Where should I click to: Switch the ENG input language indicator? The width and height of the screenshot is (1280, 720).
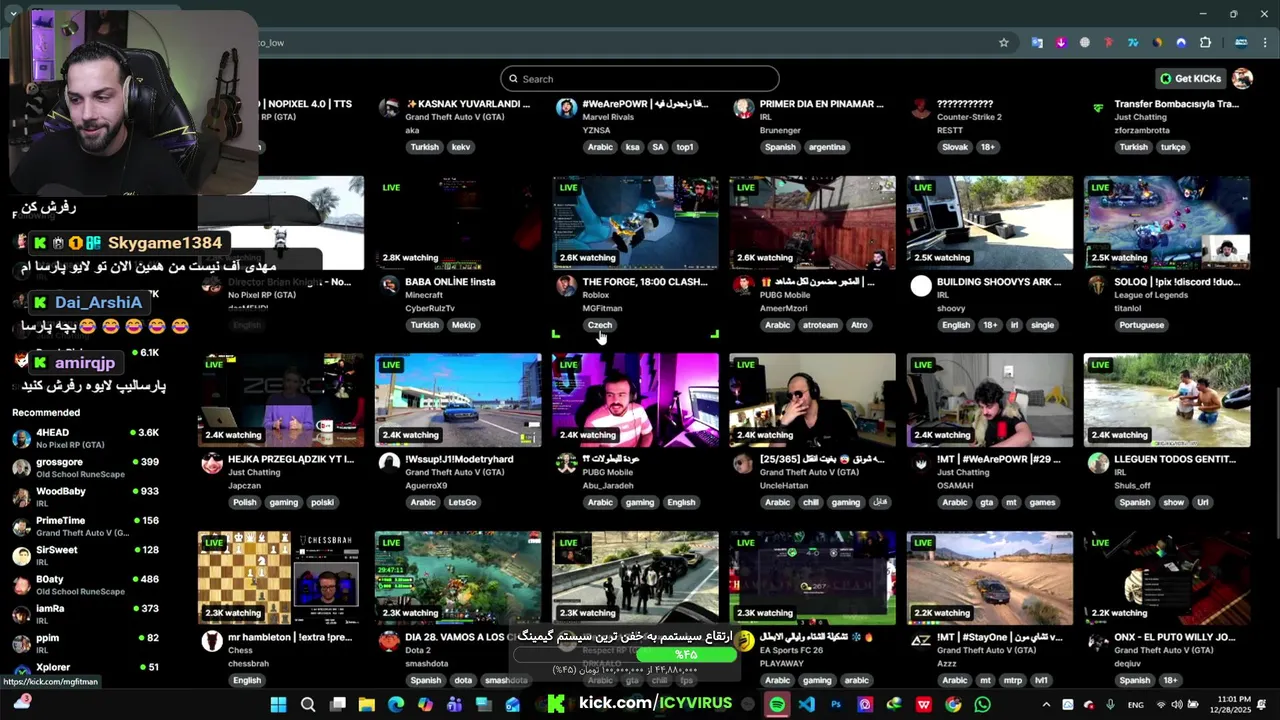coord(1135,705)
